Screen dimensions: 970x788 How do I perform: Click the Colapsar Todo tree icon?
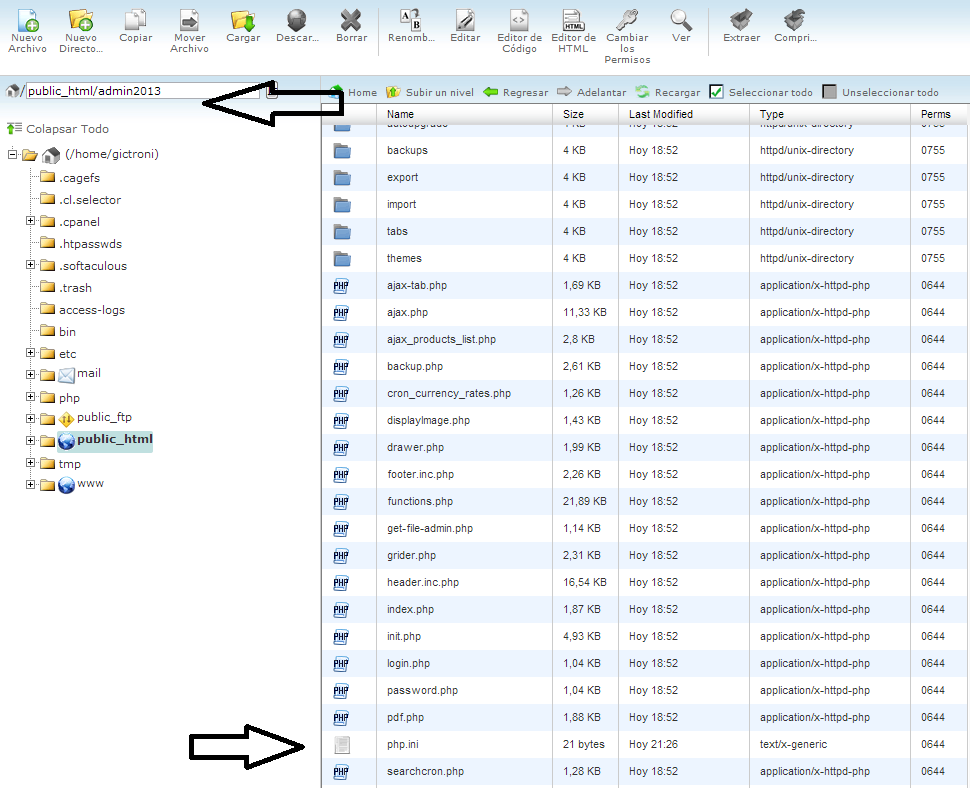[x=14, y=129]
